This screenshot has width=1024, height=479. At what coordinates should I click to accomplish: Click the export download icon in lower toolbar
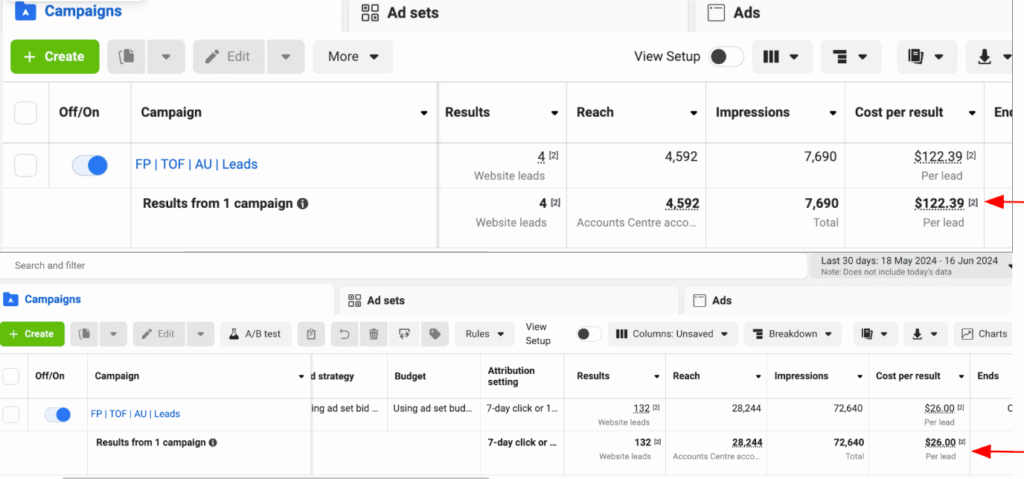(924, 334)
